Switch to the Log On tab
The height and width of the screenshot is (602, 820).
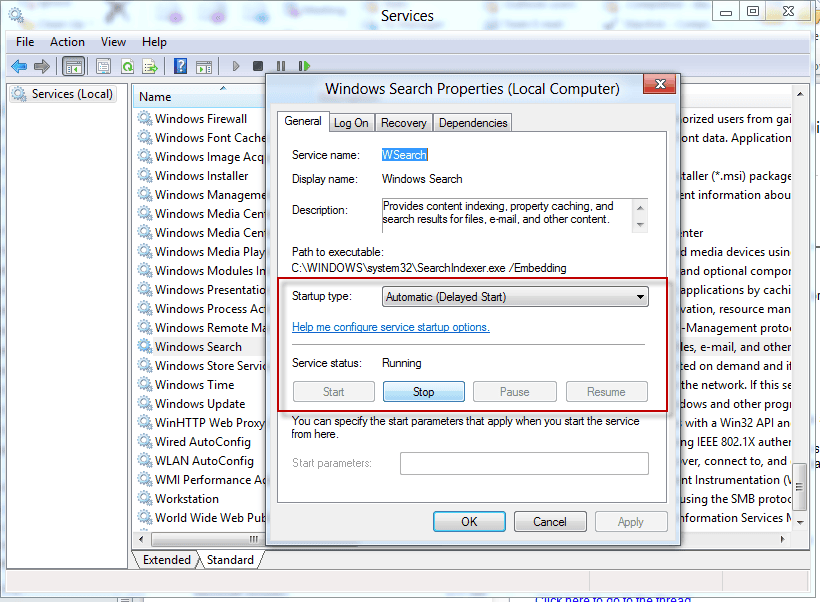[x=351, y=122]
